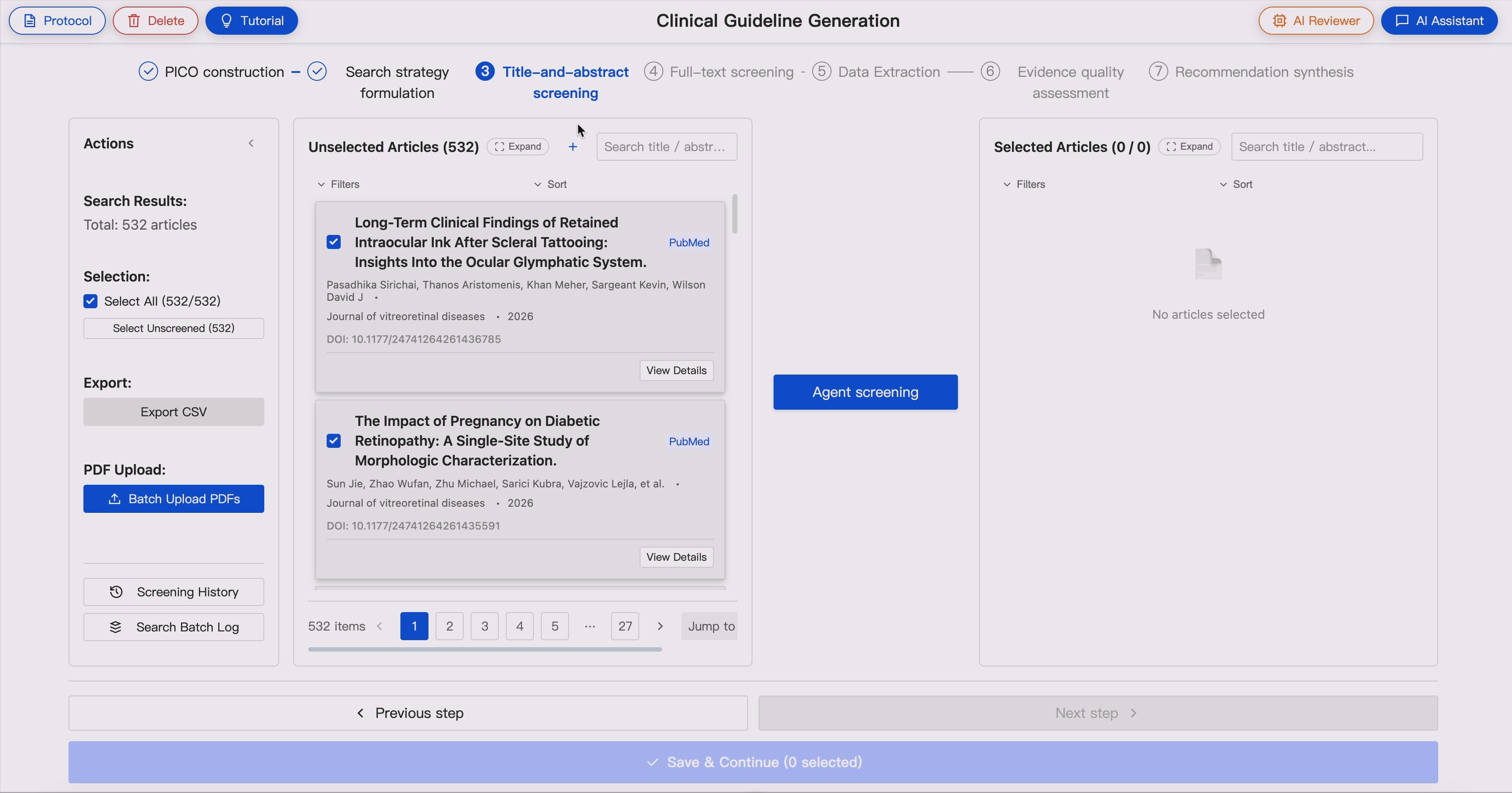The width and height of the screenshot is (1512, 793).
Task: Click Export CSV button
Action: pyautogui.click(x=174, y=412)
